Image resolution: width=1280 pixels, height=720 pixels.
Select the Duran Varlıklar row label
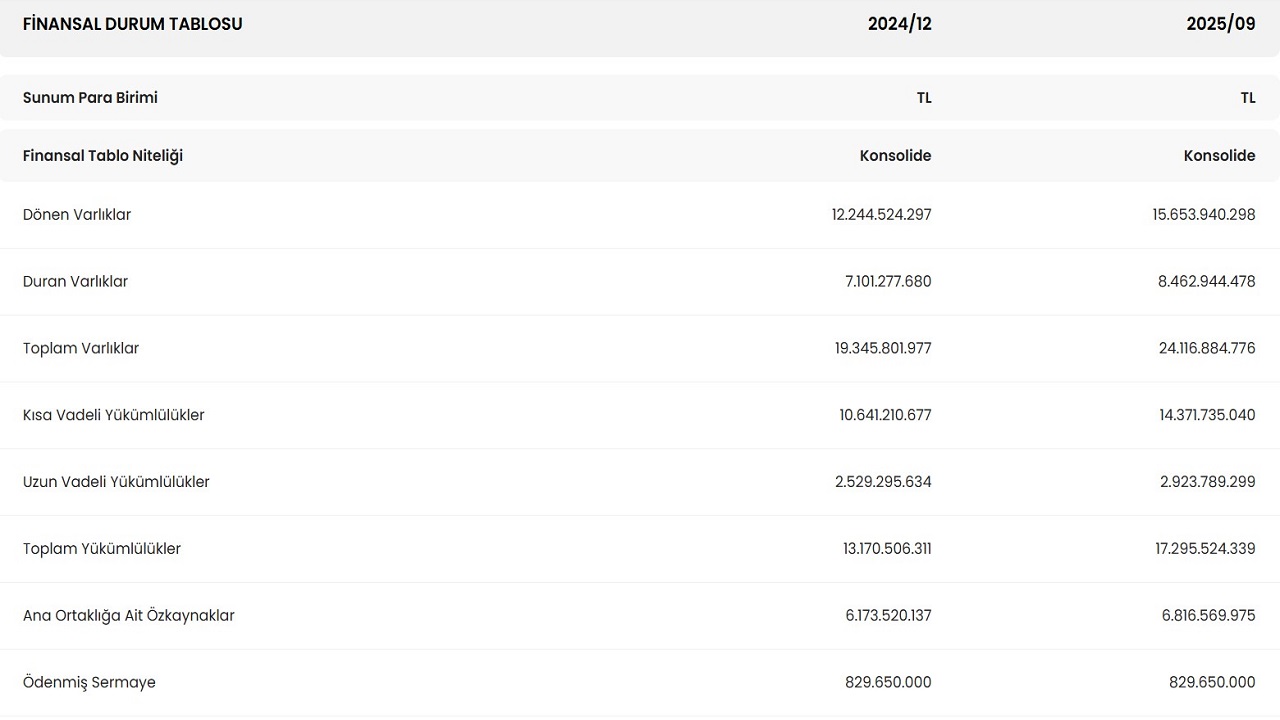pos(75,282)
